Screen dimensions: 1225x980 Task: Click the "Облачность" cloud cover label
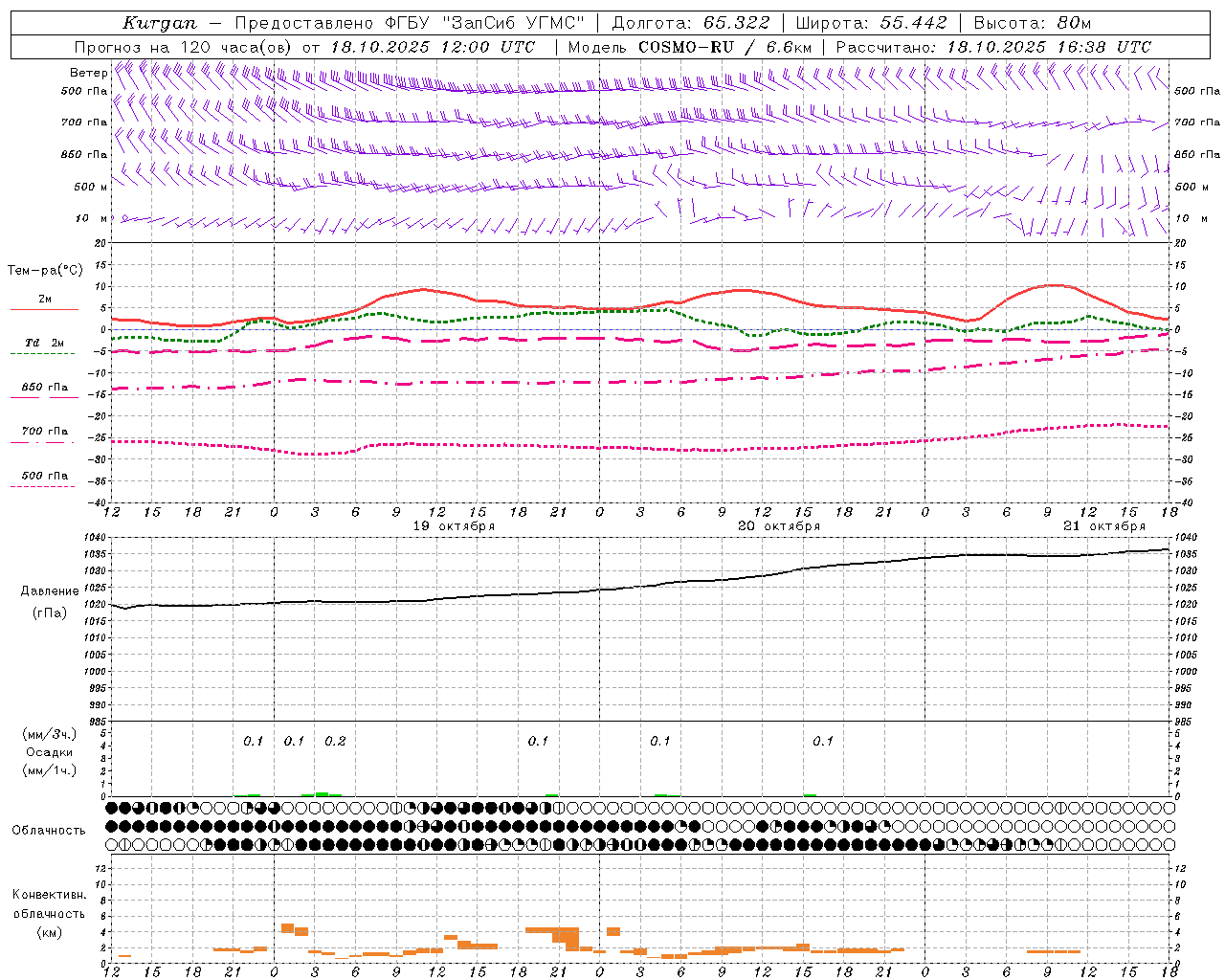click(x=49, y=831)
